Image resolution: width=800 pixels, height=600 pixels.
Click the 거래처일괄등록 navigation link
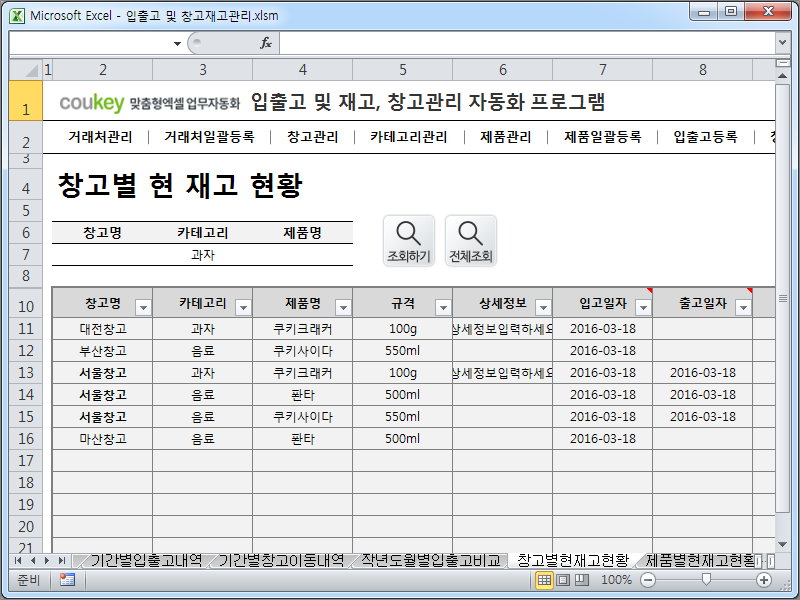pos(209,137)
